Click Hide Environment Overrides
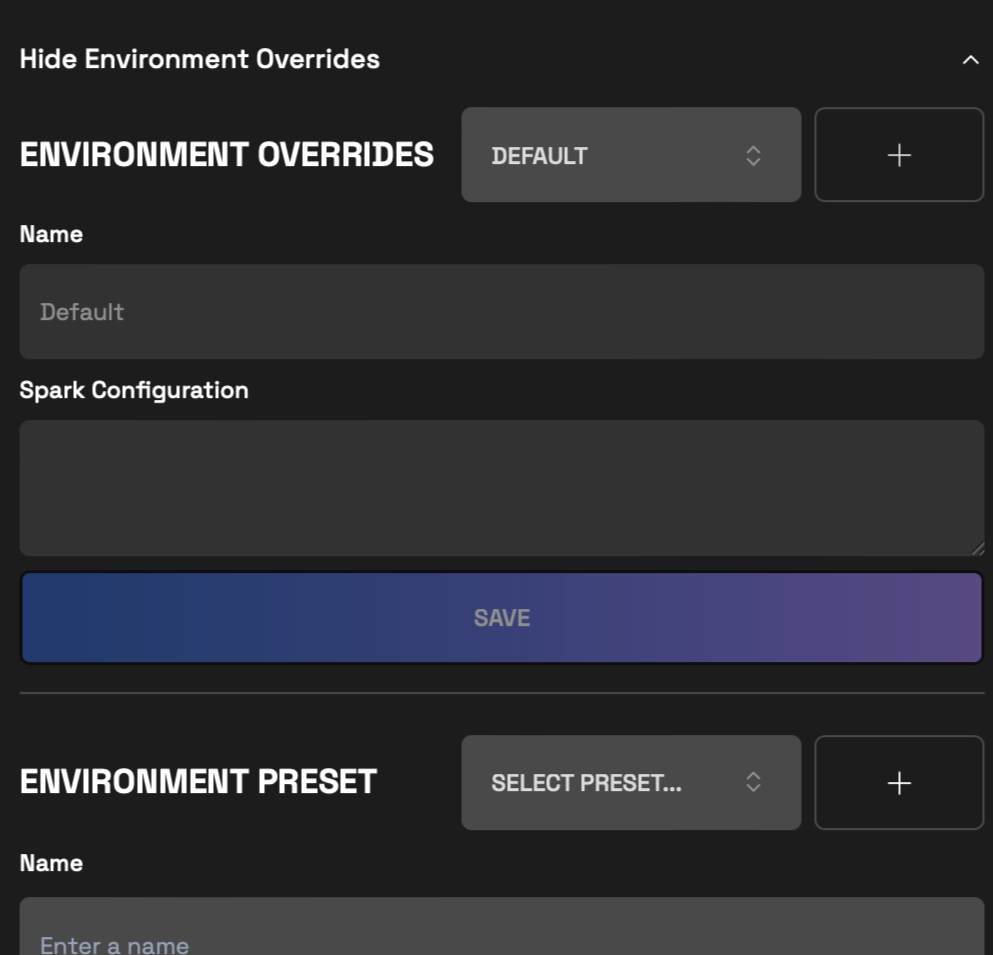 (x=199, y=59)
